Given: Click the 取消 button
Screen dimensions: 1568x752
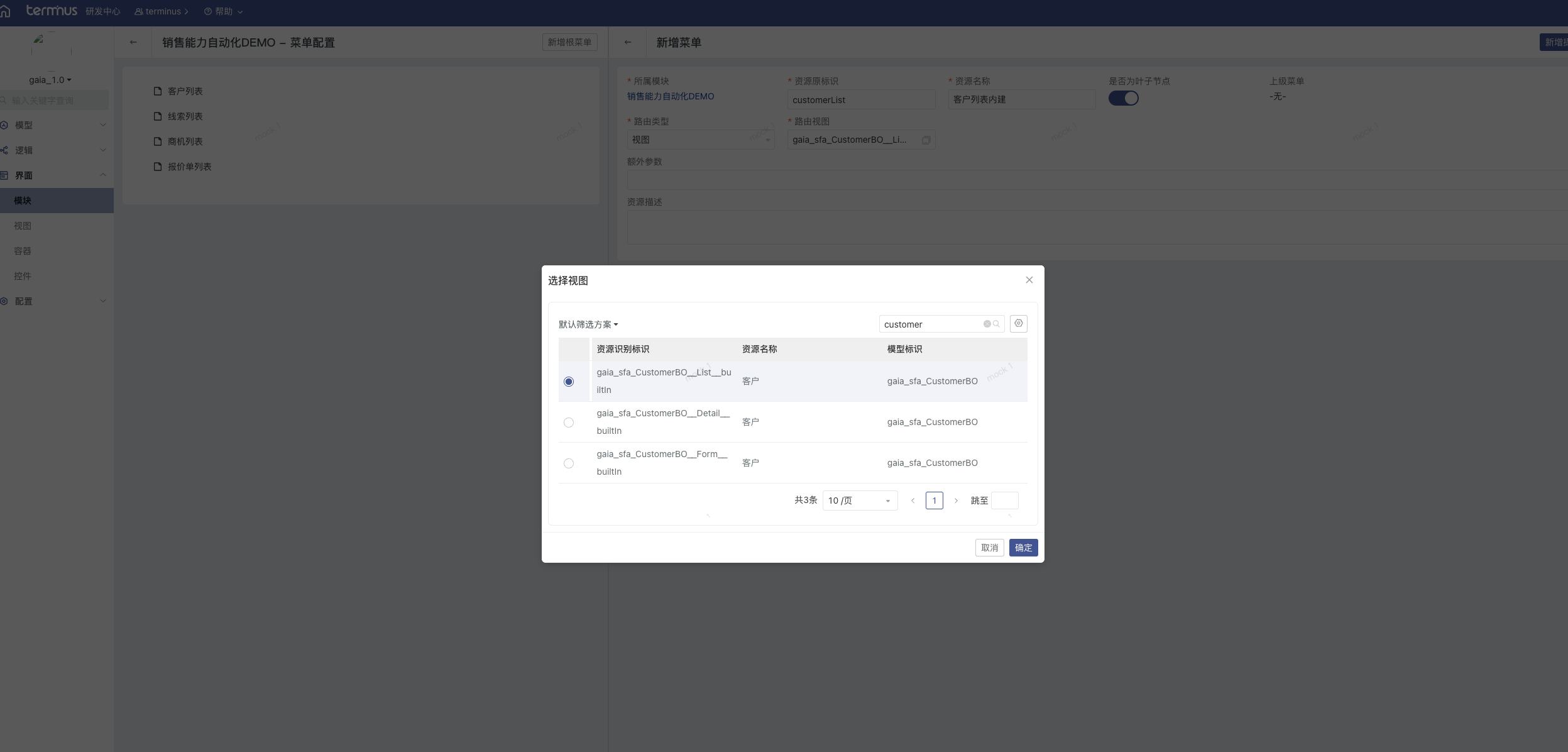Looking at the screenshot, I should [989, 548].
